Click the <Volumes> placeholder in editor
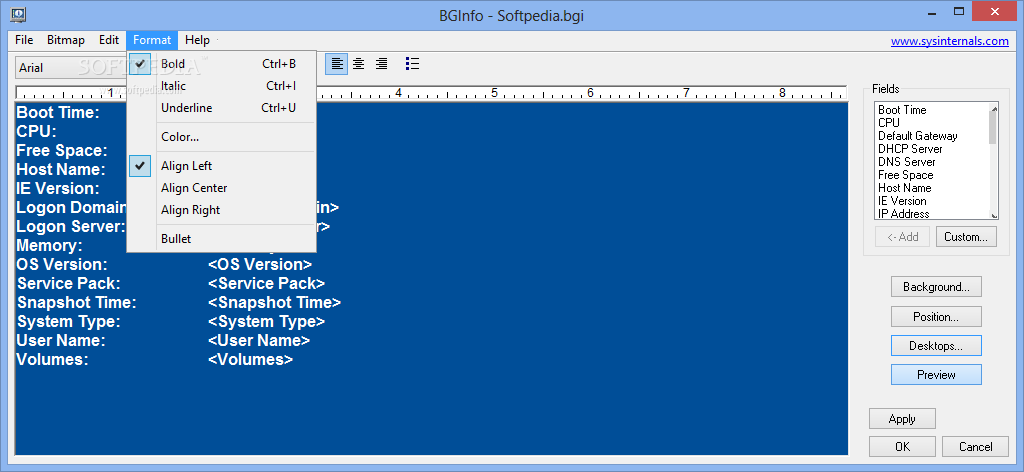The image size is (1024, 472). click(251, 359)
